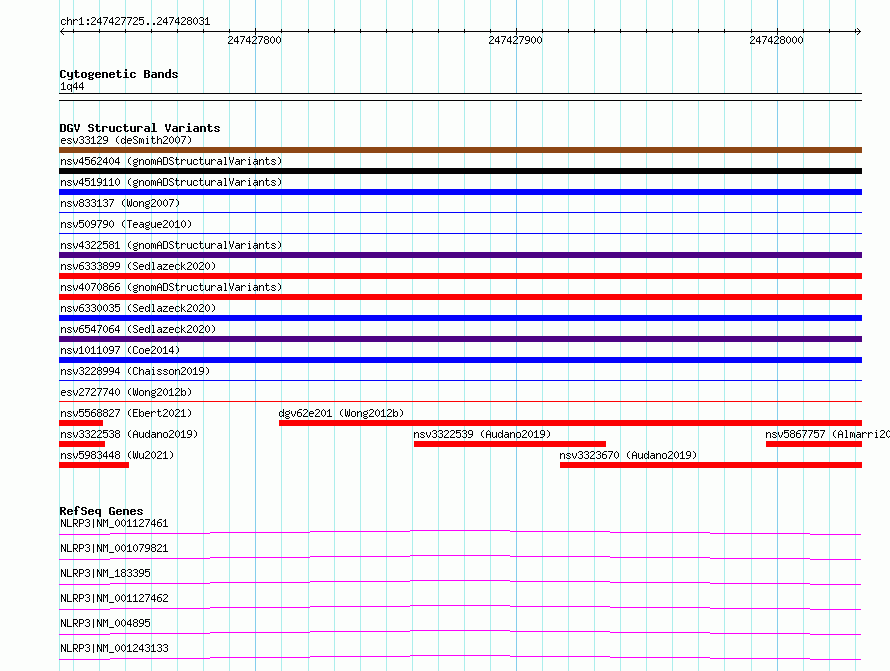
Task: Click the esv33129 (deSmith2007) variant label
Action: 125,141
